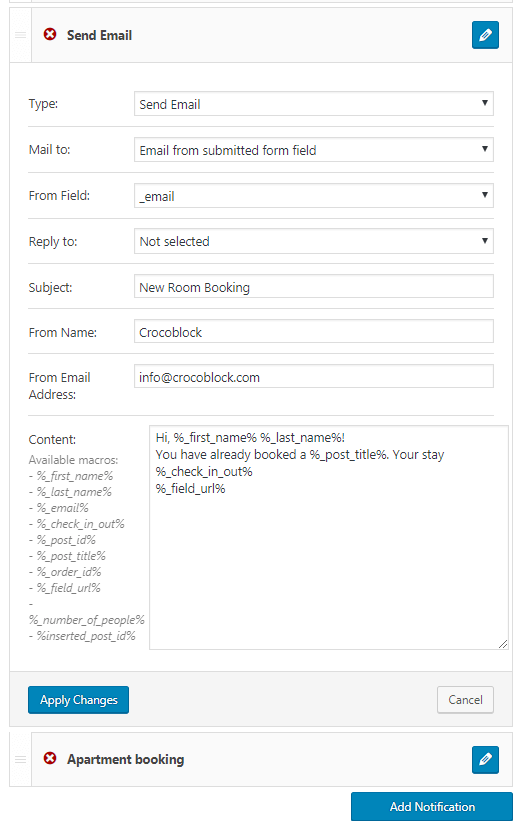Open the Mail to dropdown
Screen dimensions: 521x830
[x=313, y=150]
